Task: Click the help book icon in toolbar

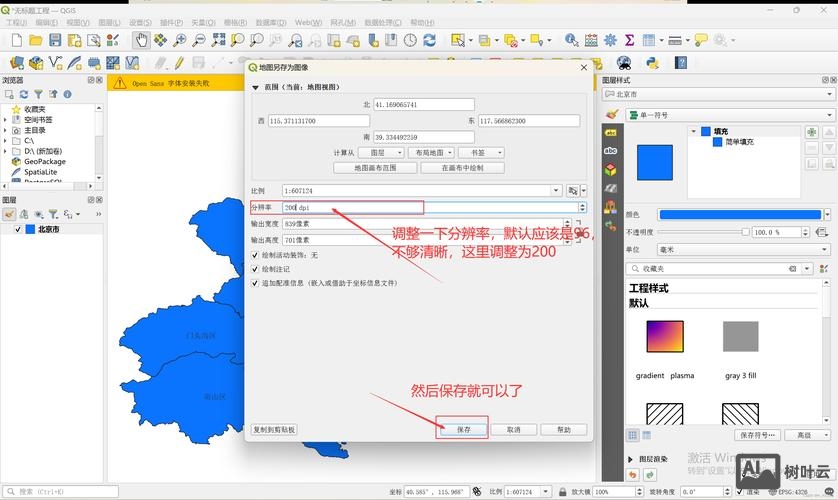Action: coord(681,63)
